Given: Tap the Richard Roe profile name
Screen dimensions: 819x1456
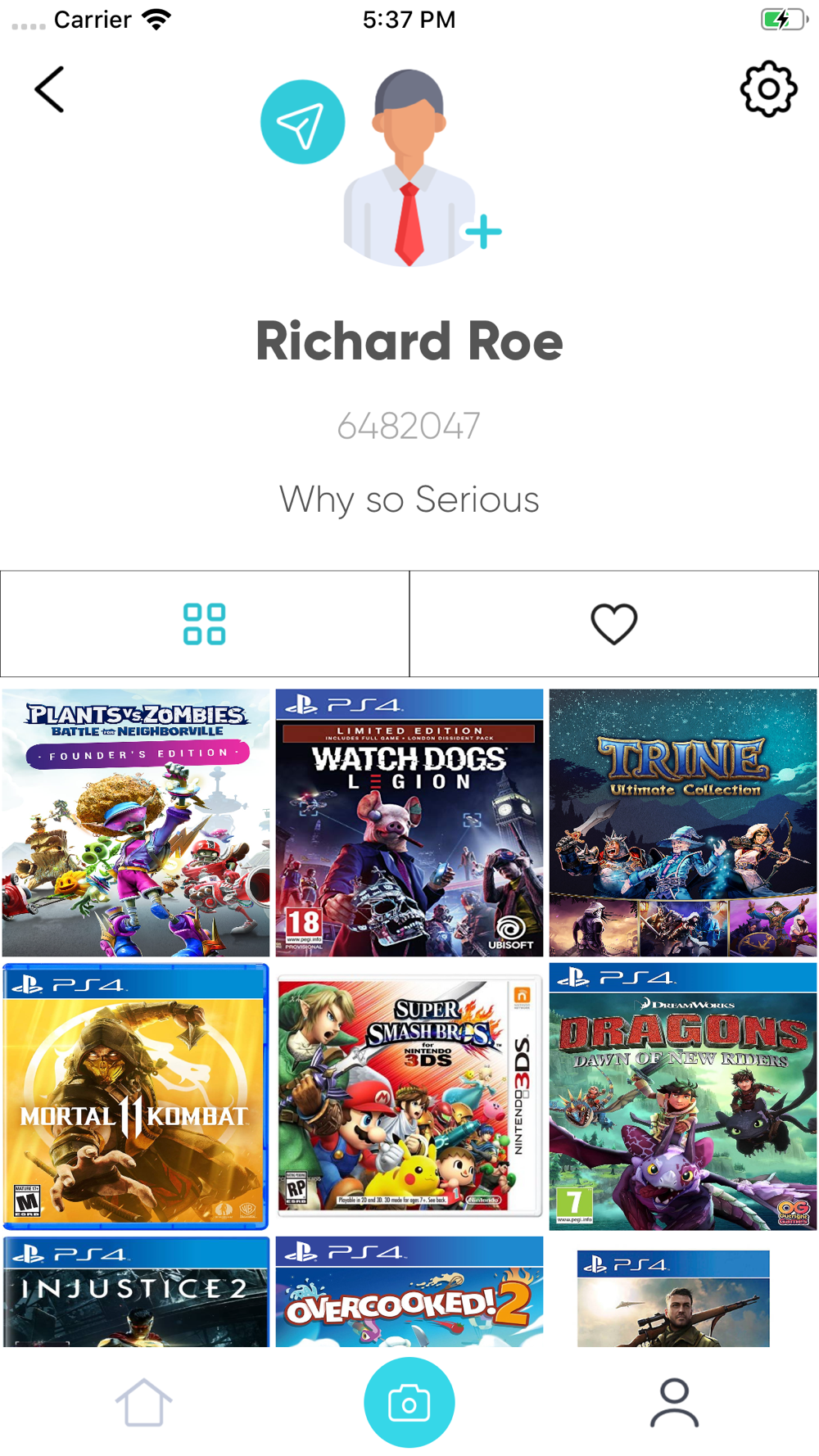Looking at the screenshot, I should (x=409, y=341).
